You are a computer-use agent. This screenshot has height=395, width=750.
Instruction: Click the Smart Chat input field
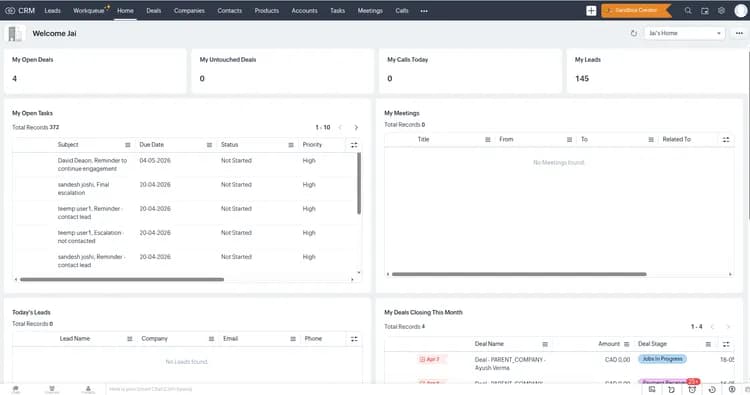[x=151, y=389]
